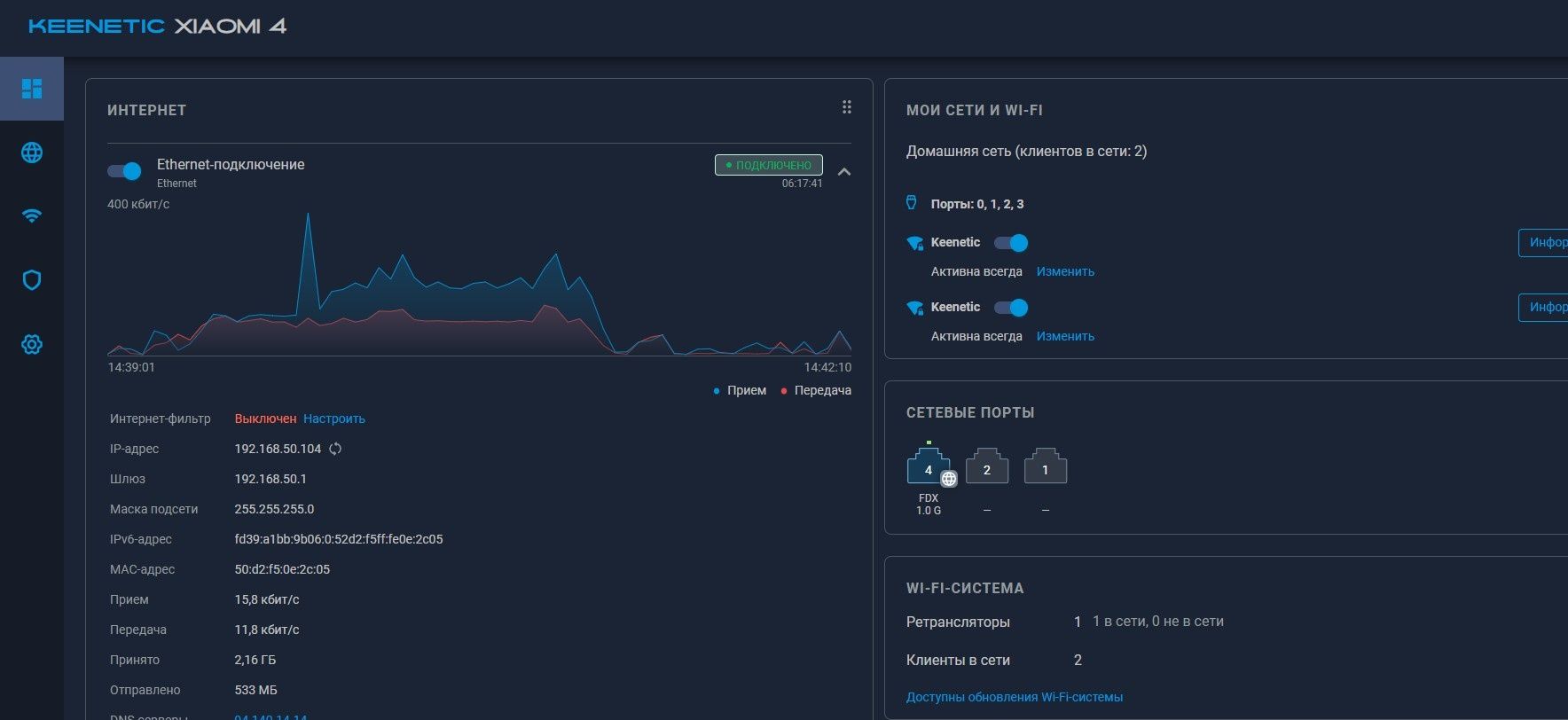Select the IPv6 address value
The width and height of the screenshot is (1568, 720).
tap(339, 539)
